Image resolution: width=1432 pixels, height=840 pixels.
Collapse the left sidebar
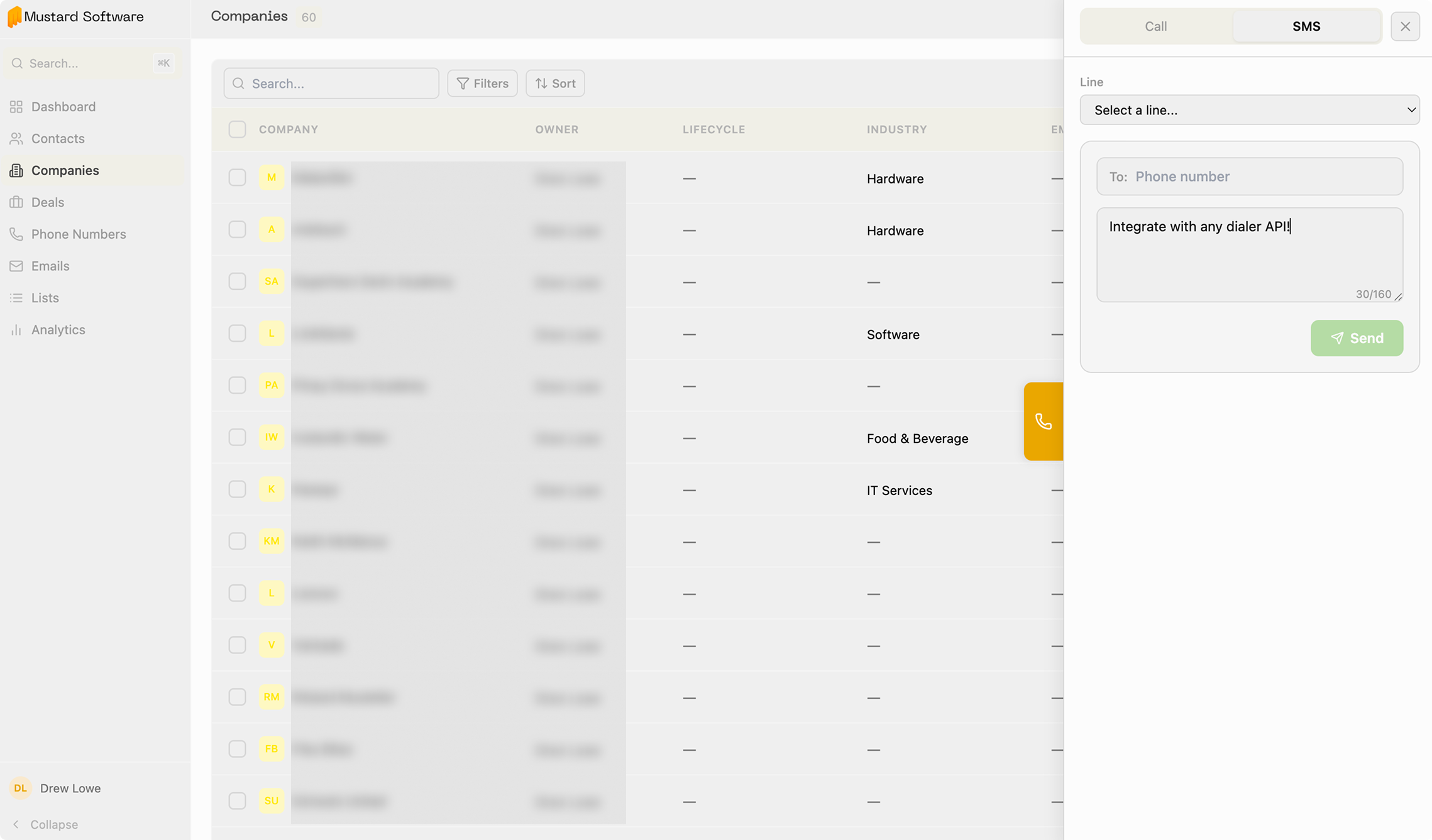(45, 824)
